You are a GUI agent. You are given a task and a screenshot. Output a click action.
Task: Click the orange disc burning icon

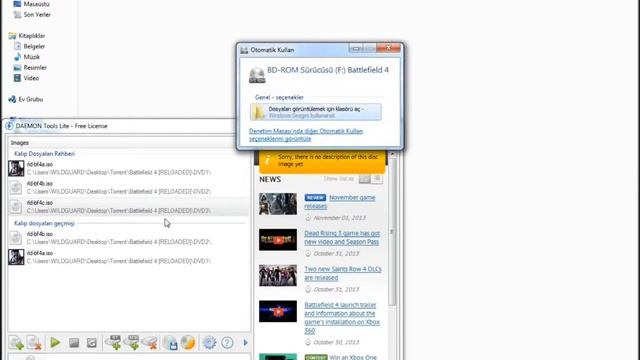188,342
